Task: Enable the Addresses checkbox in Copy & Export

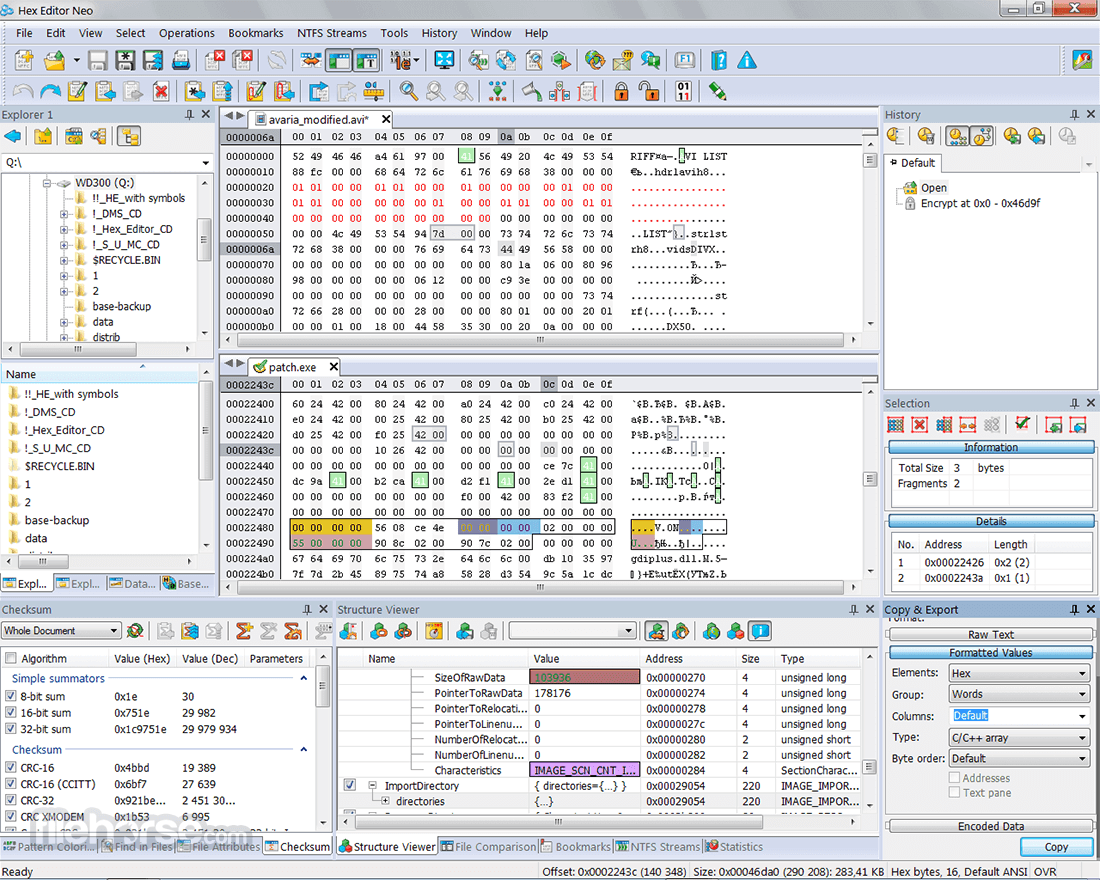Action: pyautogui.click(x=954, y=778)
